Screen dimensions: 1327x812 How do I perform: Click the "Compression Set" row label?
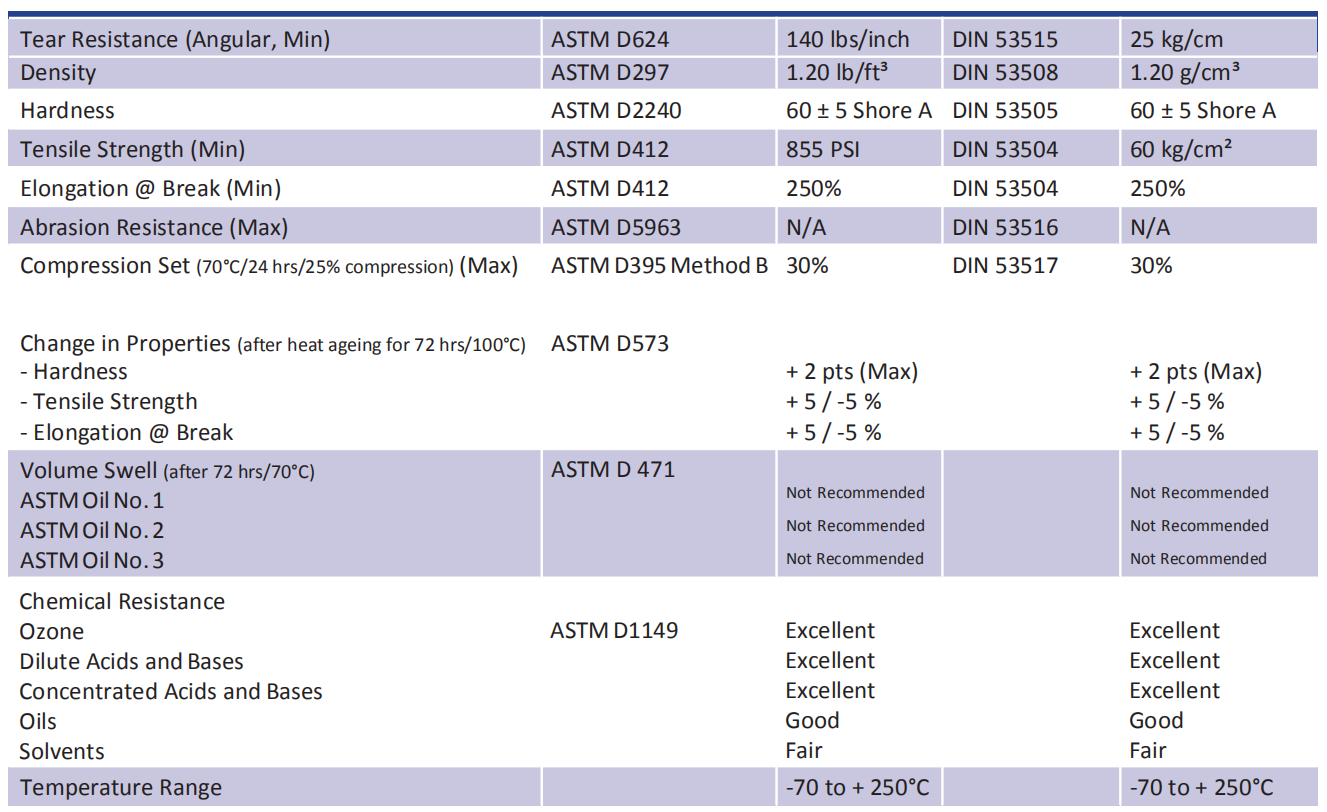tap(269, 265)
